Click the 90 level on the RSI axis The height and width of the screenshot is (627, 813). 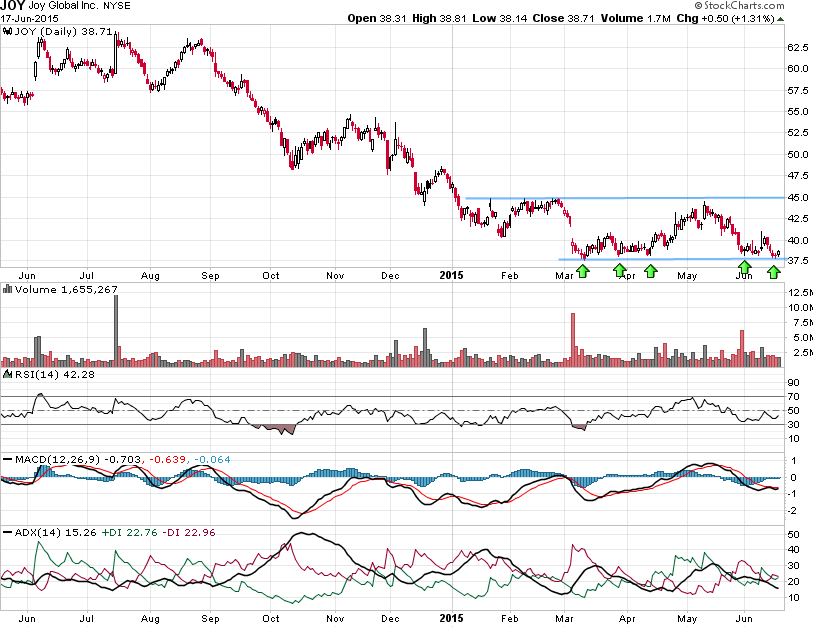(x=793, y=383)
